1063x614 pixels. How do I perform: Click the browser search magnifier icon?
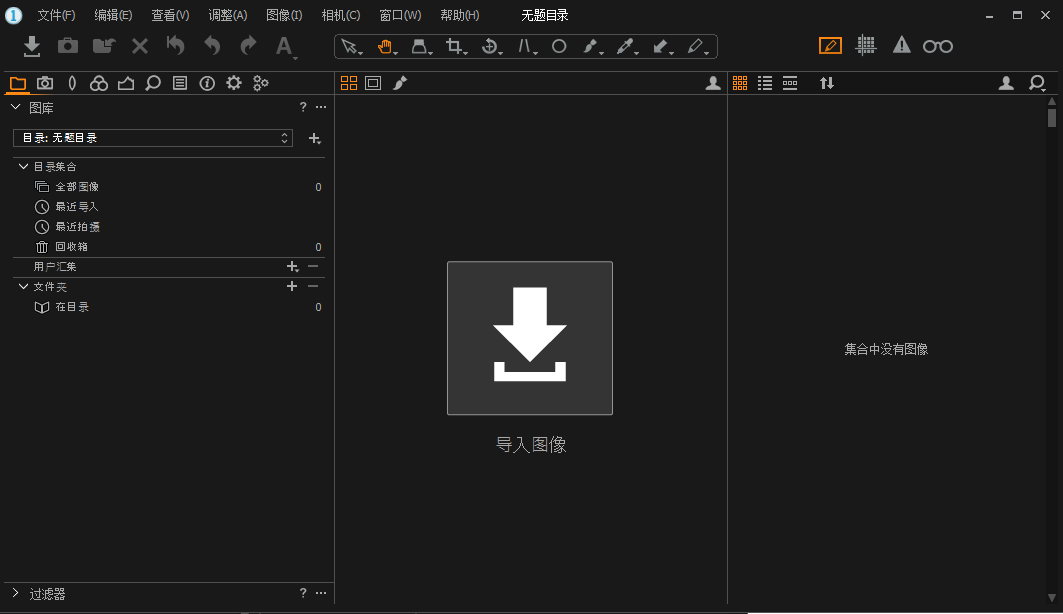pyautogui.click(x=1037, y=83)
